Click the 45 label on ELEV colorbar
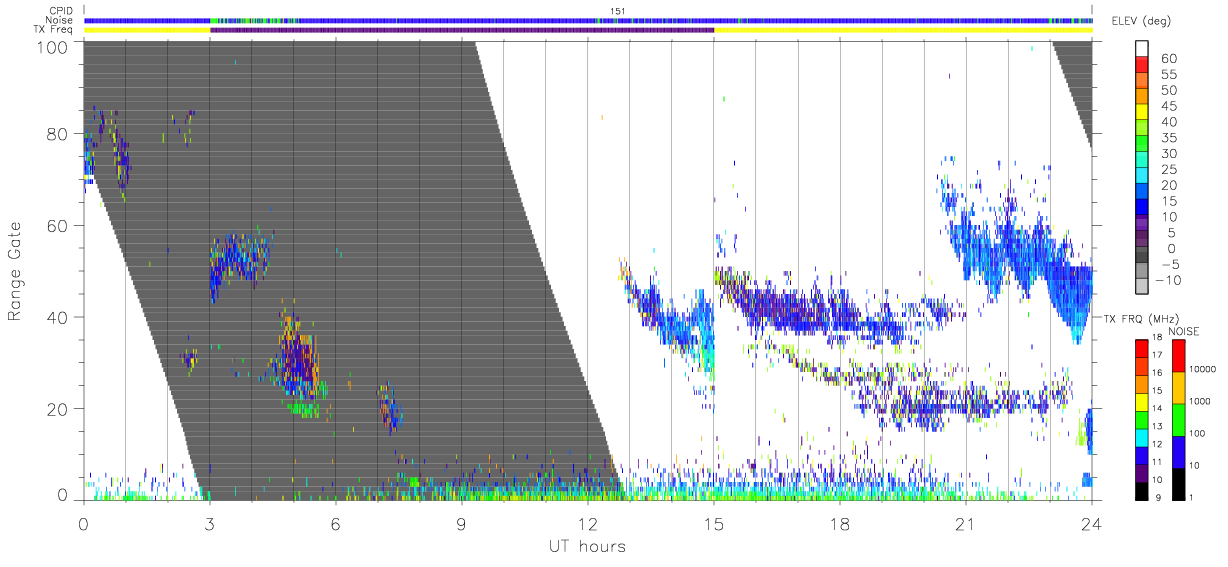The height and width of the screenshot is (567, 1228). [x=1169, y=106]
